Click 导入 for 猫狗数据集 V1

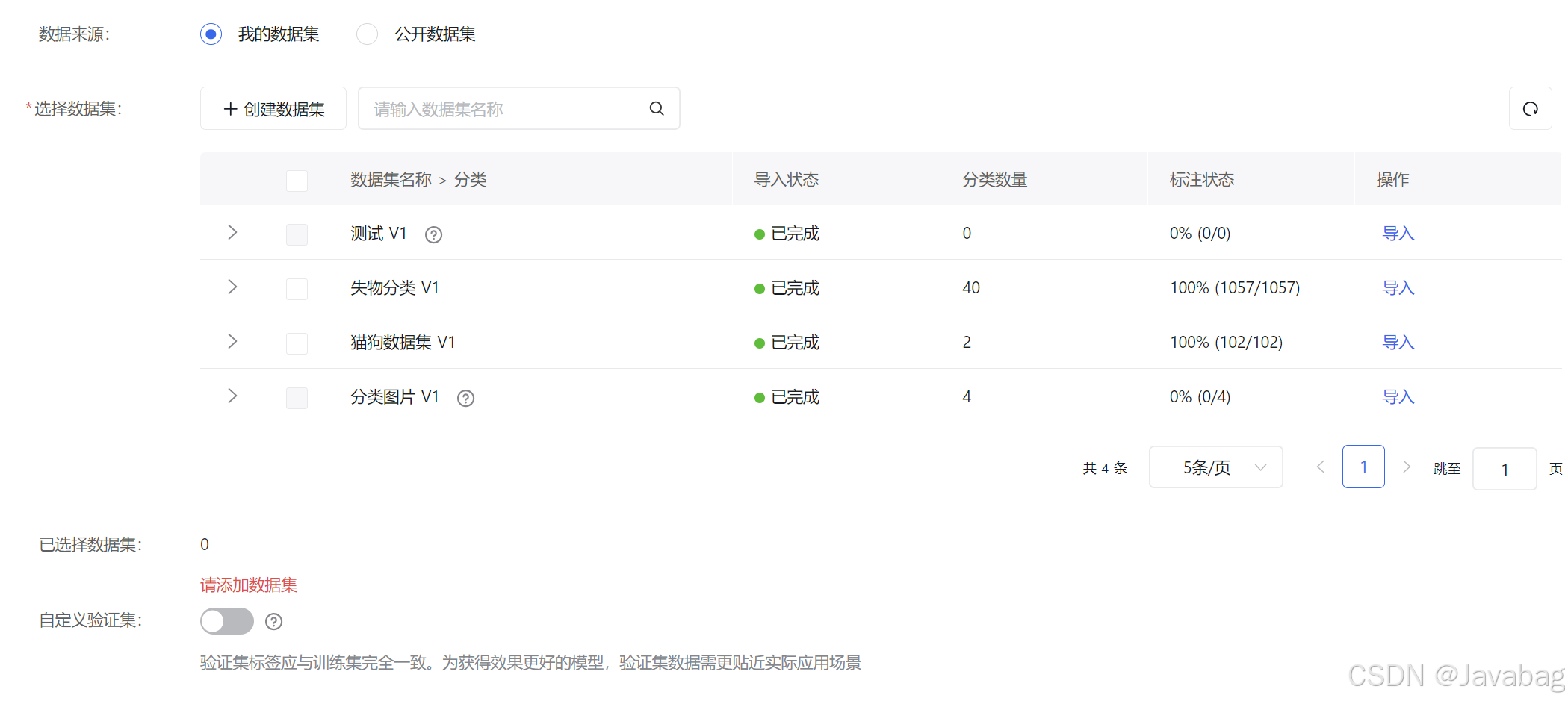pyautogui.click(x=1398, y=342)
